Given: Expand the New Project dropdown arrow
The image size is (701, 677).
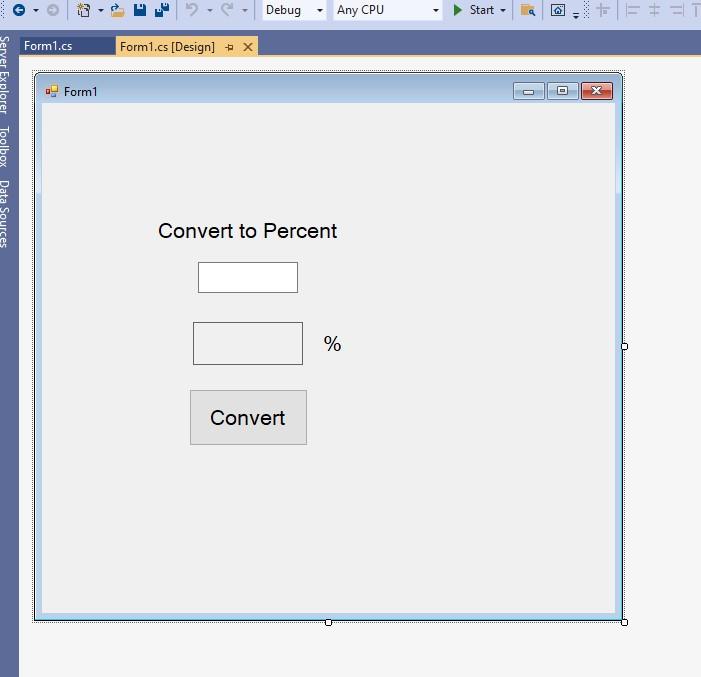Looking at the screenshot, I should 101,10.
